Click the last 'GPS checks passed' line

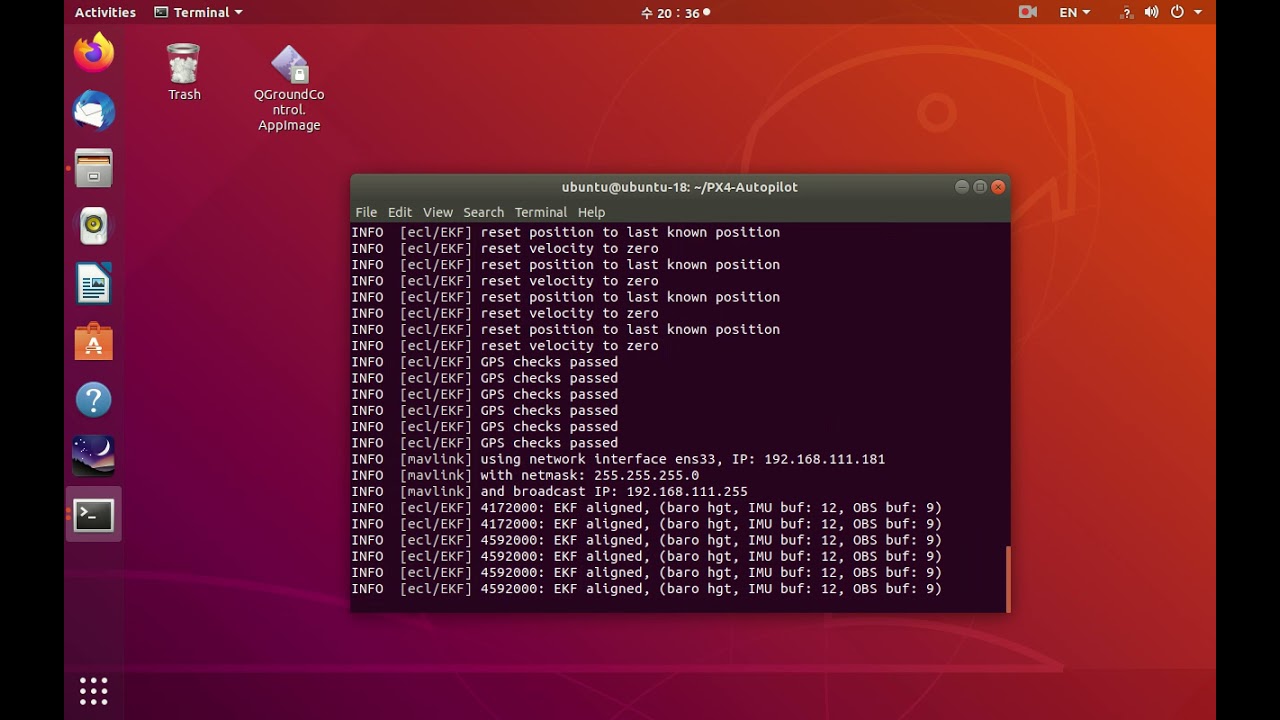484,443
